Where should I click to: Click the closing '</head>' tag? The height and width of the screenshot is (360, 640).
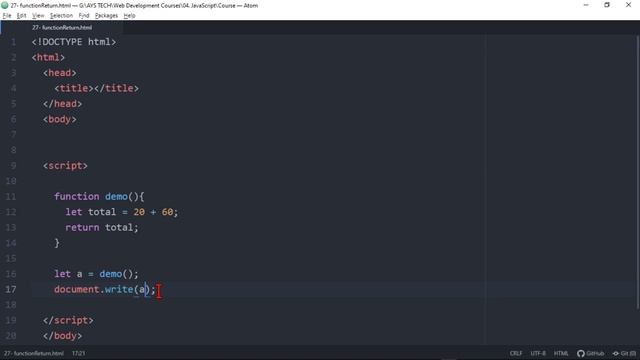[62, 104]
